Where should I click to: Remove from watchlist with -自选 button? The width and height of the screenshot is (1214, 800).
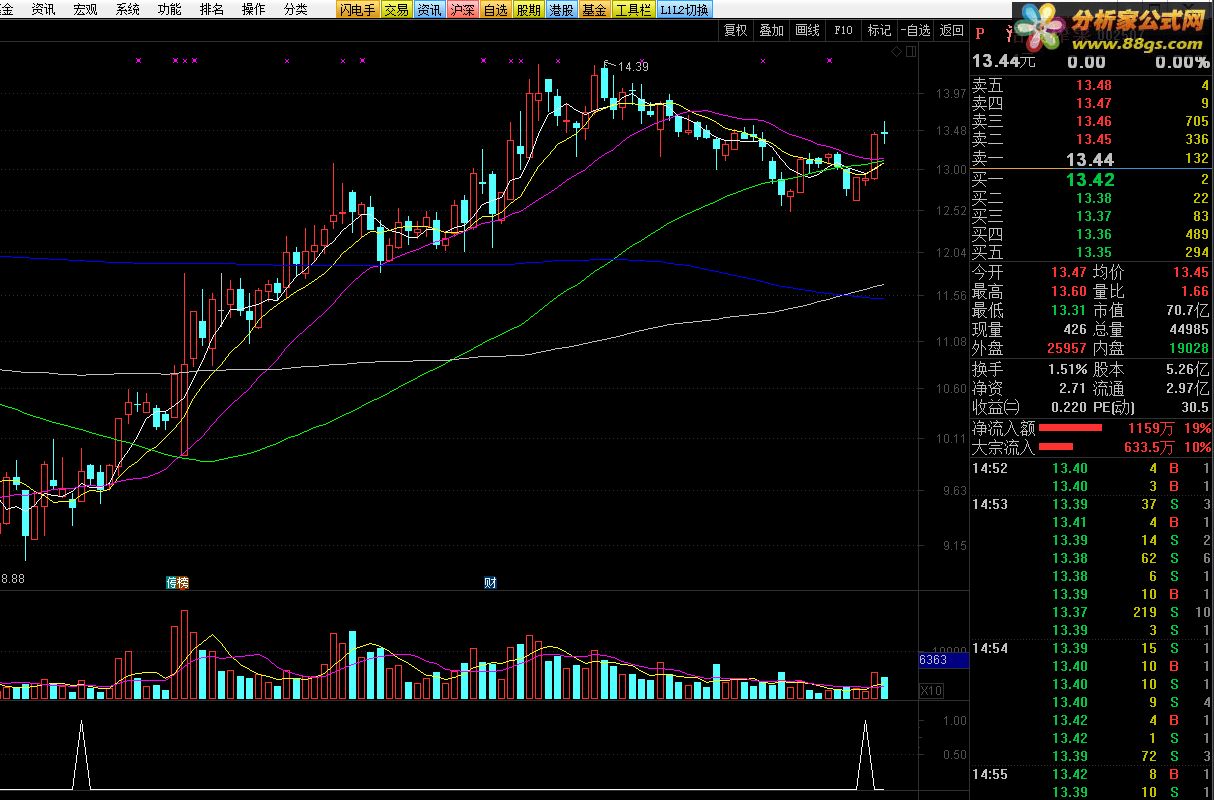click(915, 31)
